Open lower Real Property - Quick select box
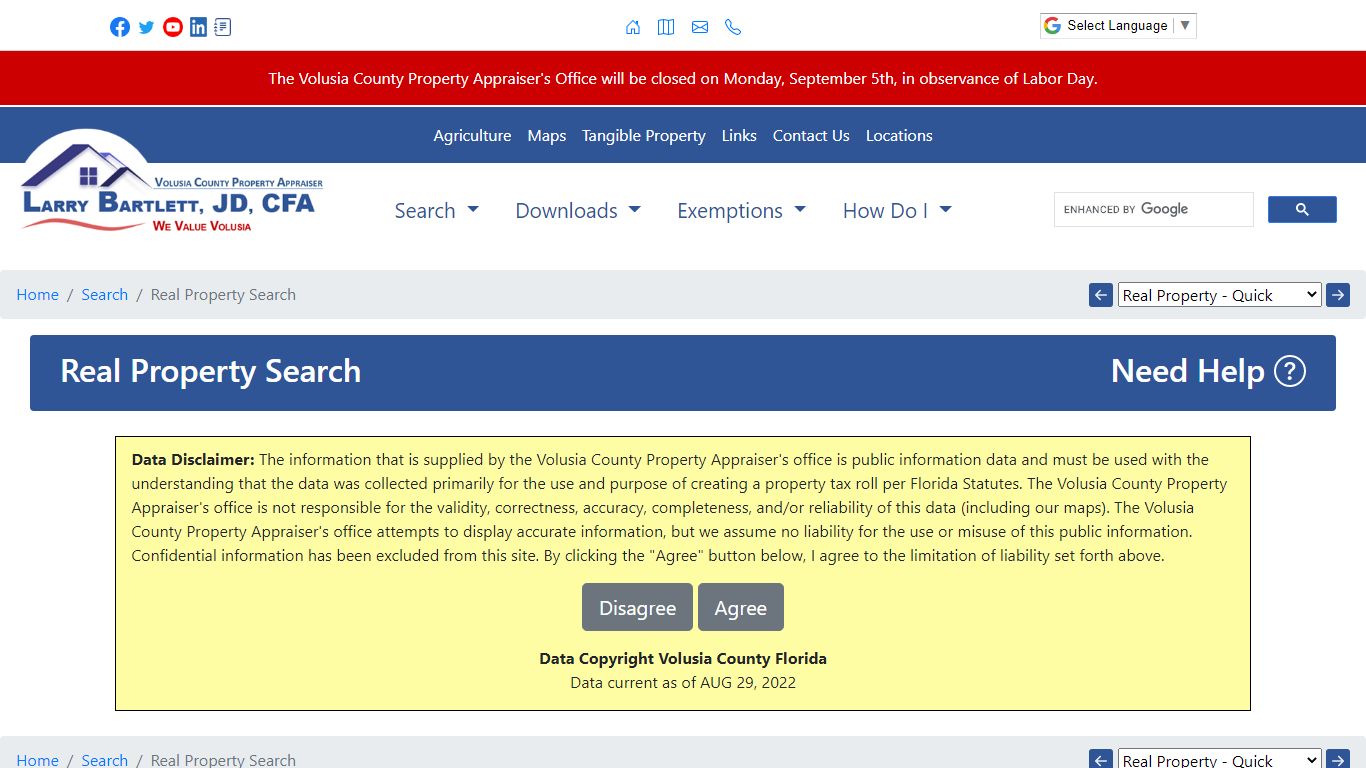 [1219, 759]
